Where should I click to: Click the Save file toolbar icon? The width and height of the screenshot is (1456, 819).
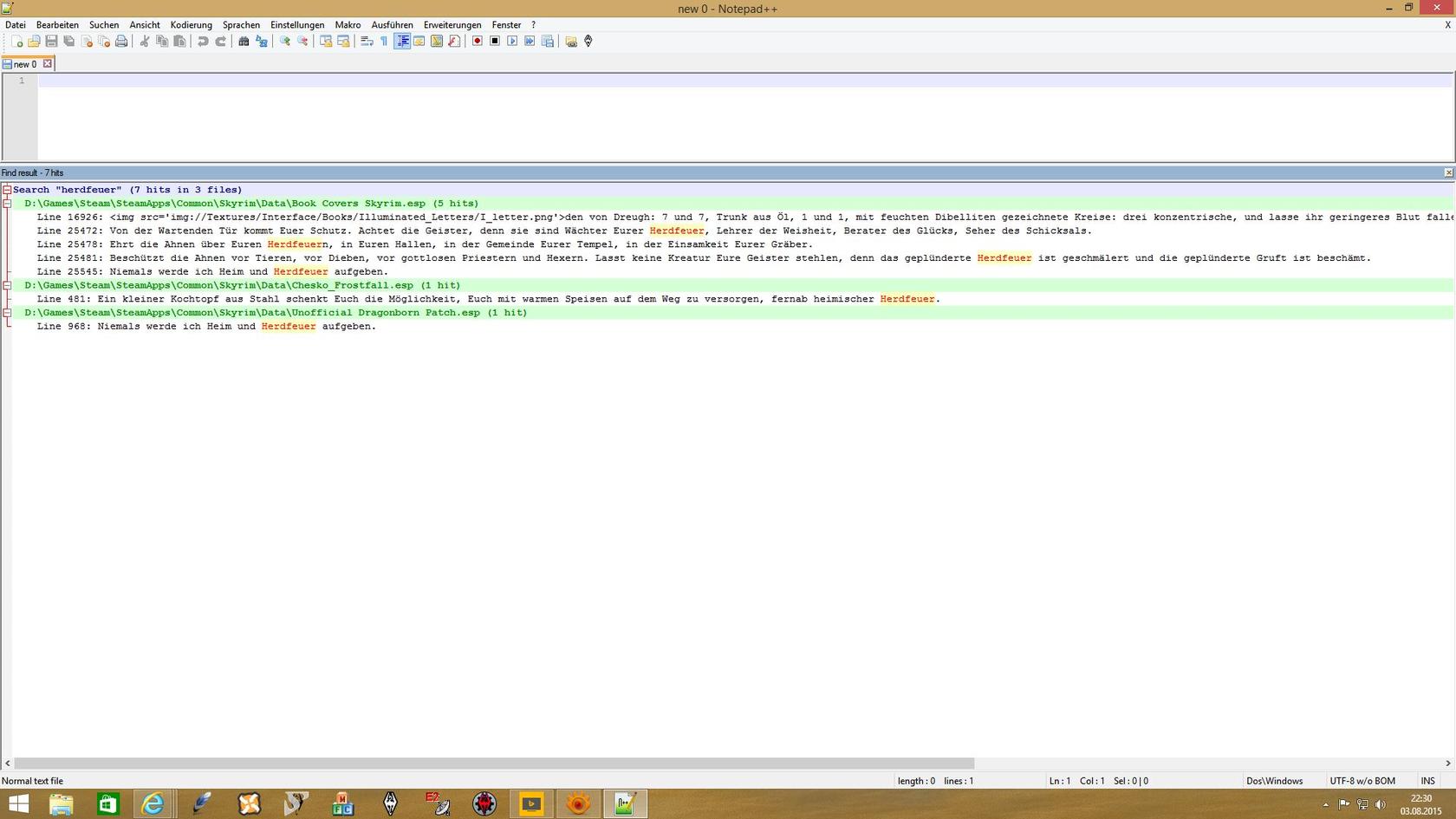pos(51,42)
